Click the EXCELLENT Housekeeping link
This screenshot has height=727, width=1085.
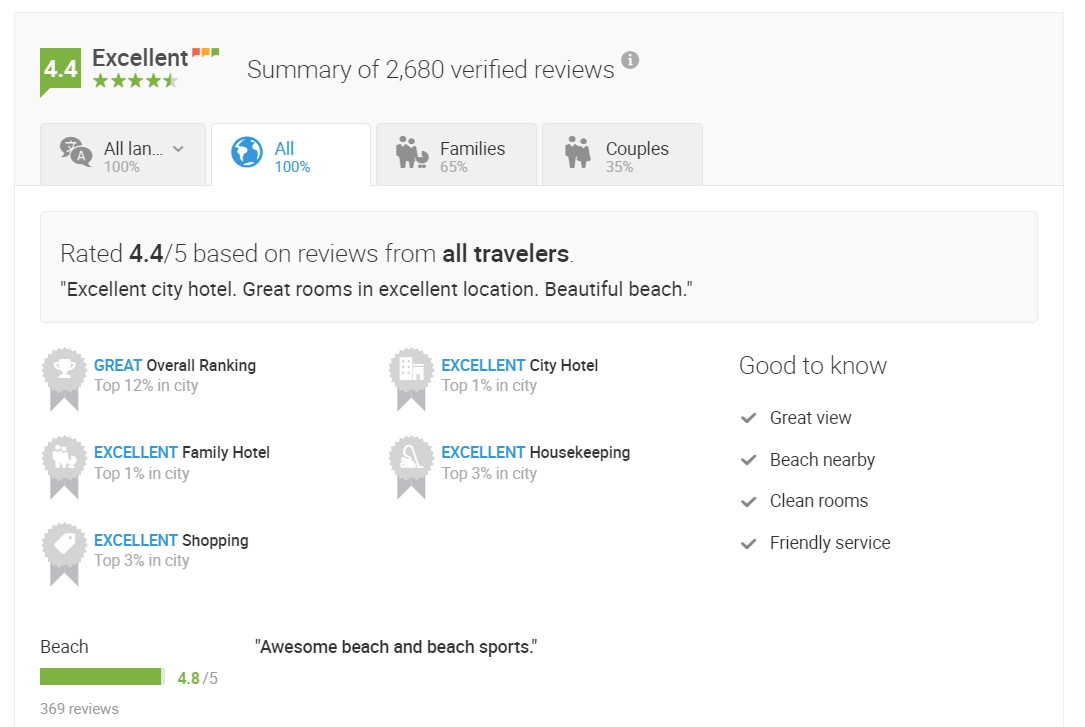click(535, 452)
